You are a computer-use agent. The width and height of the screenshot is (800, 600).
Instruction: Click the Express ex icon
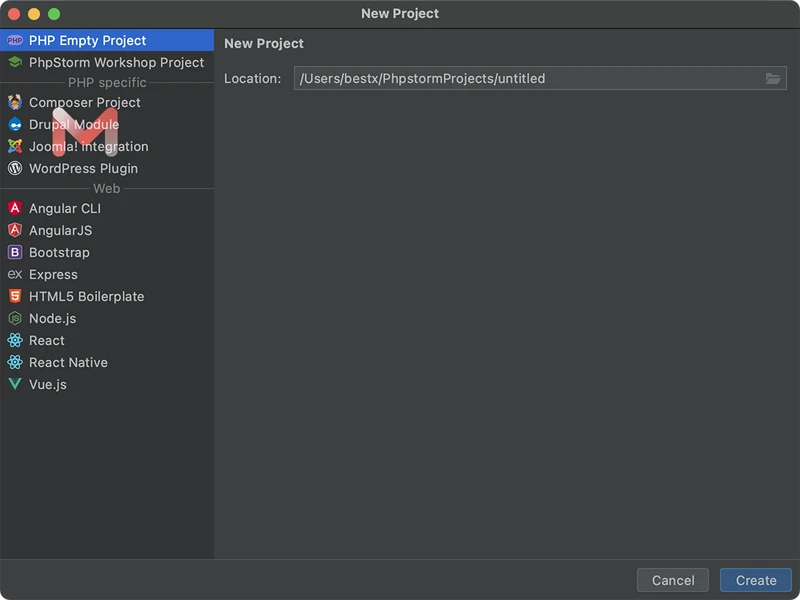15,274
